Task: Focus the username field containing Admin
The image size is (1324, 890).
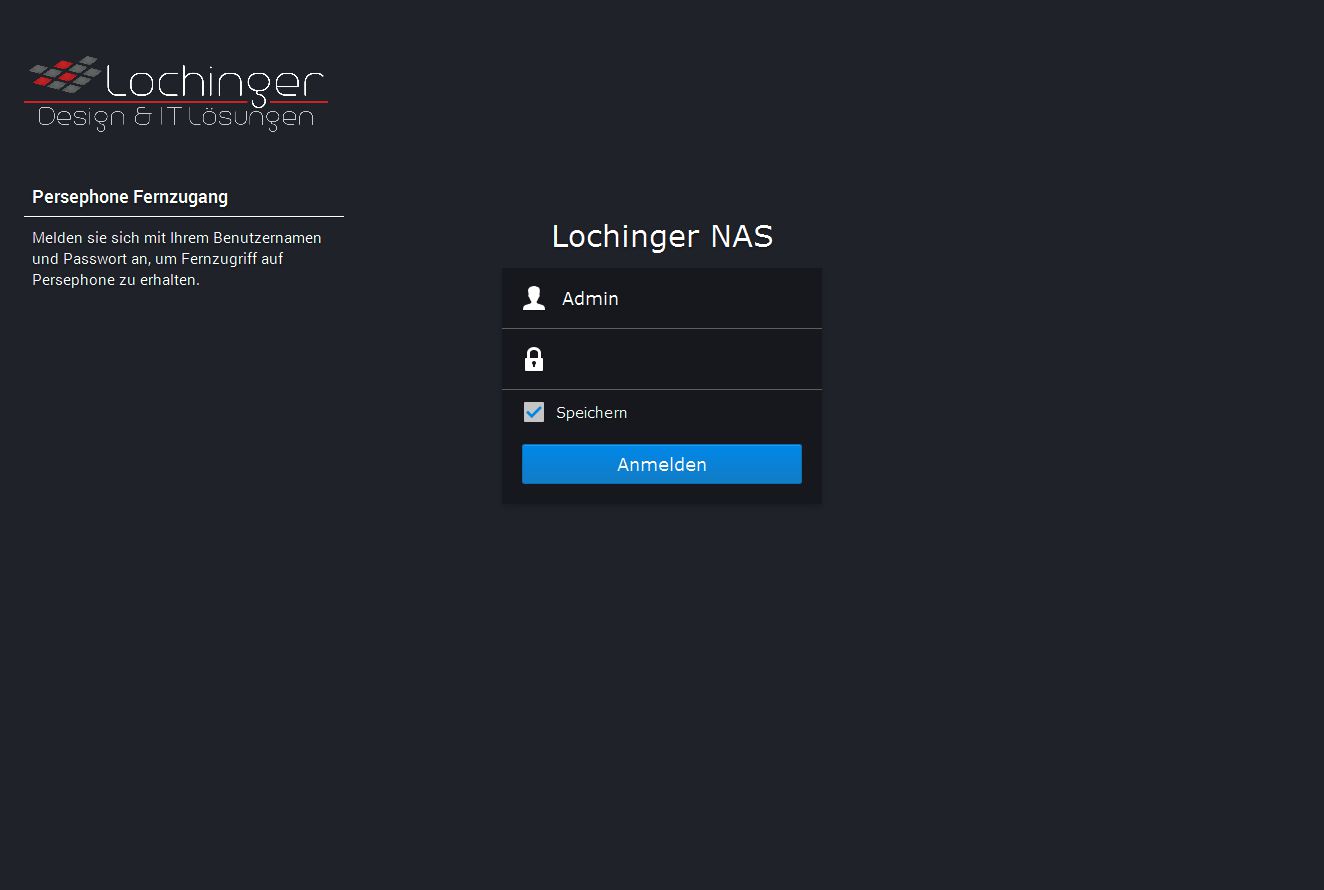Action: point(662,298)
